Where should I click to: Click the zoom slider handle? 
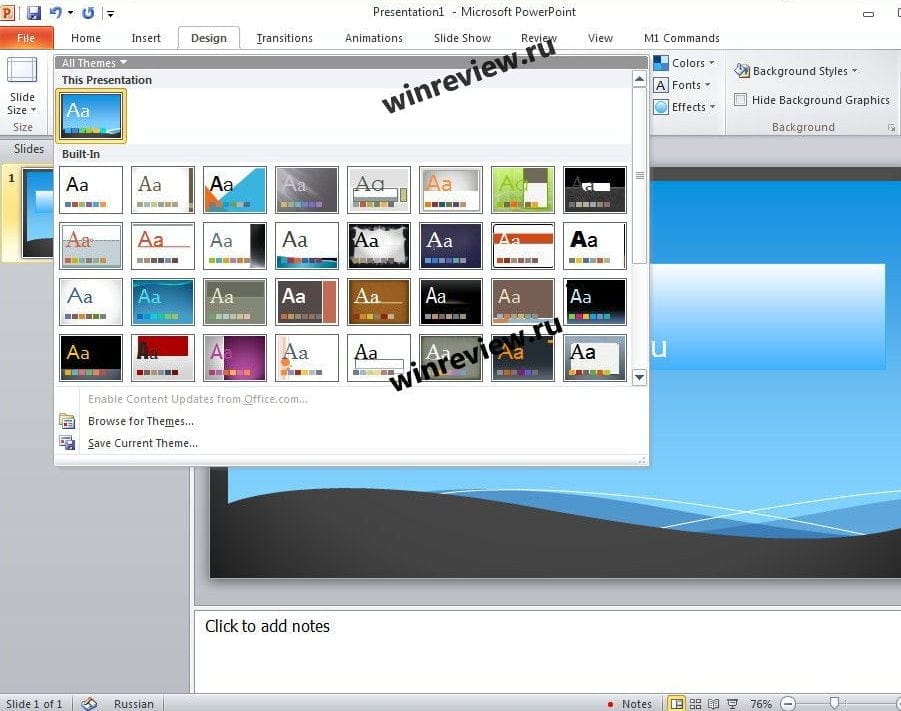[834, 704]
